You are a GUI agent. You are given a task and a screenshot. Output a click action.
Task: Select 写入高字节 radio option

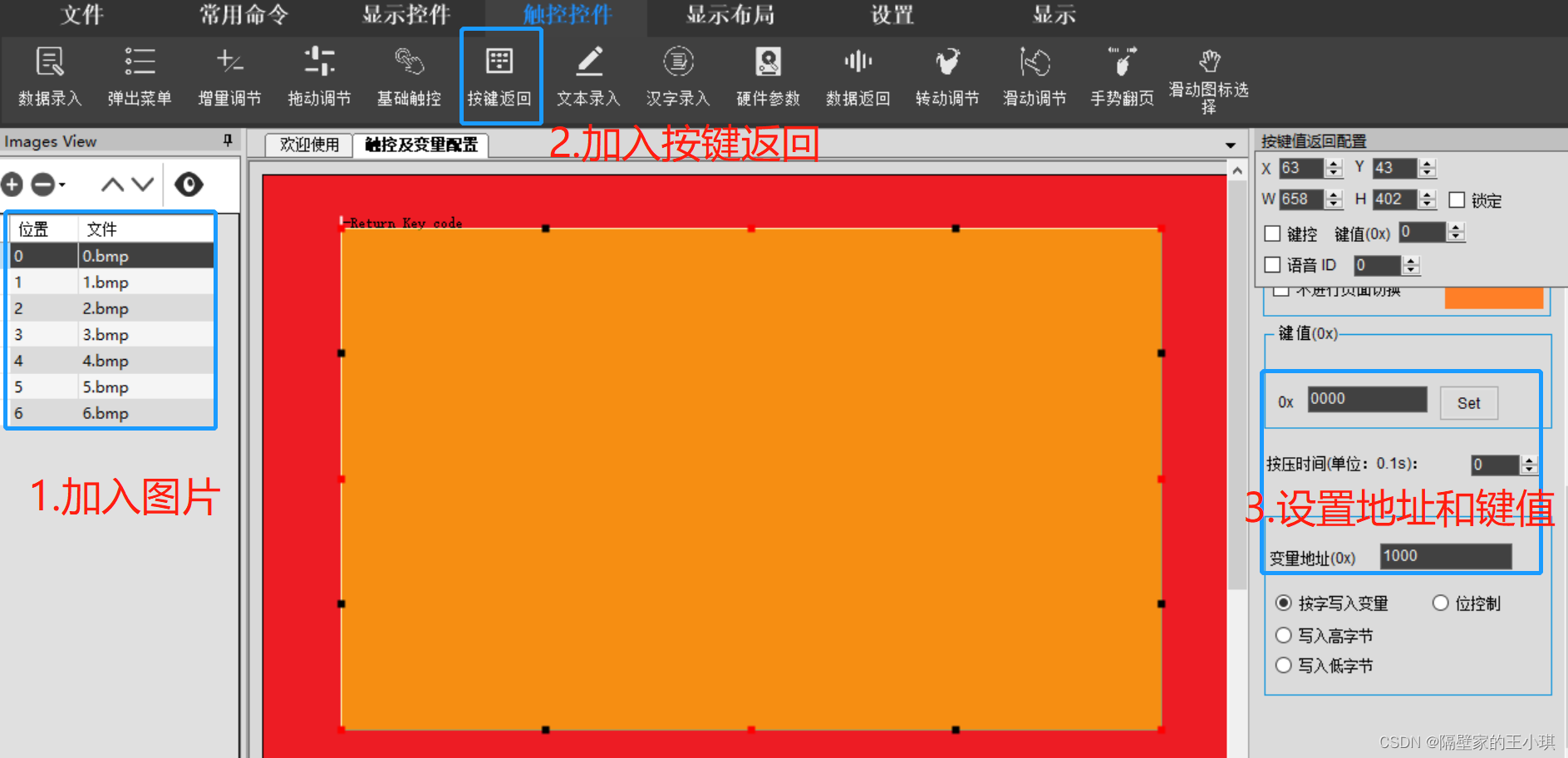(x=1284, y=636)
